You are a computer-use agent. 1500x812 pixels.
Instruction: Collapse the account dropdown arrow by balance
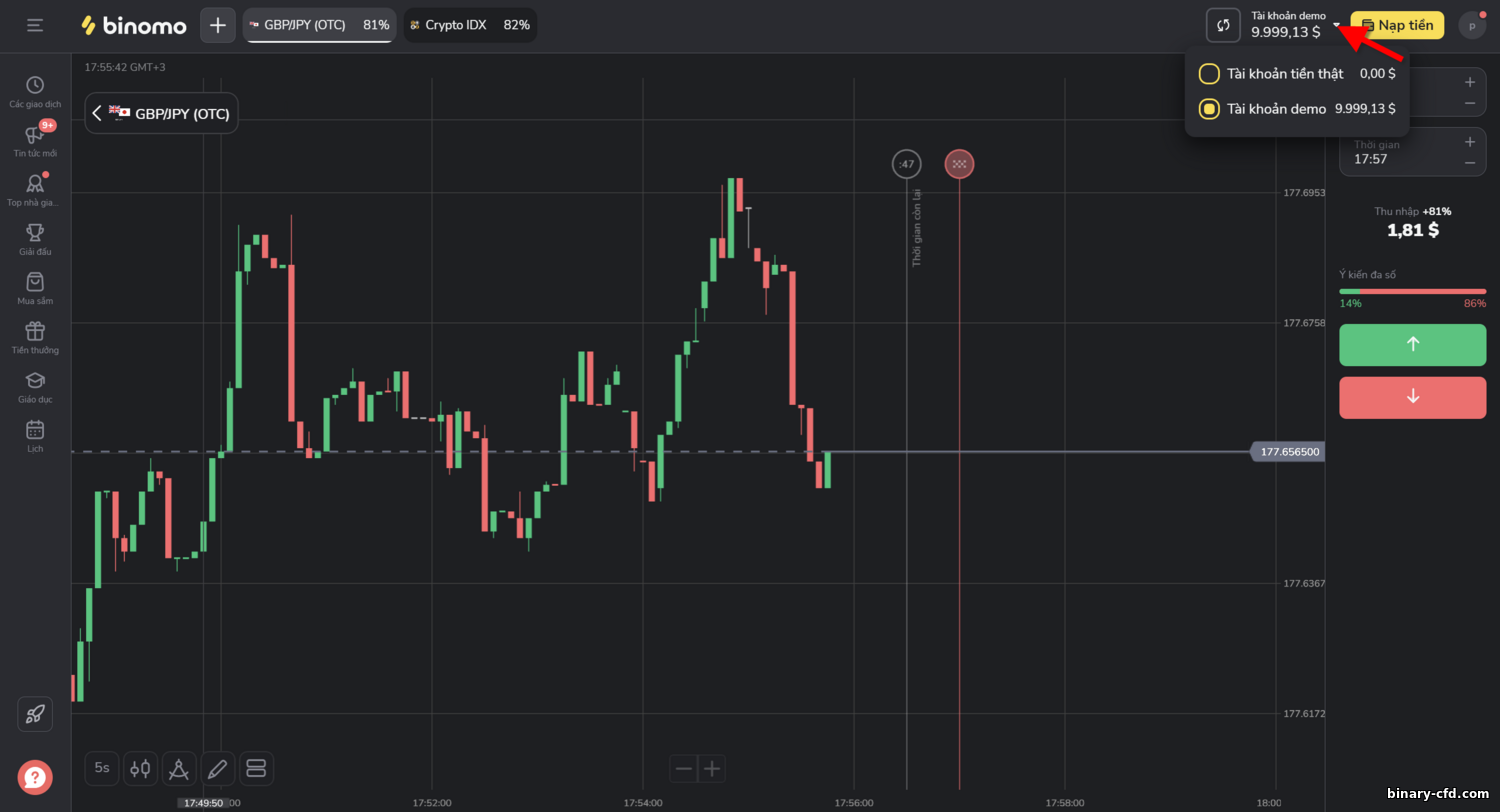coord(1336,26)
